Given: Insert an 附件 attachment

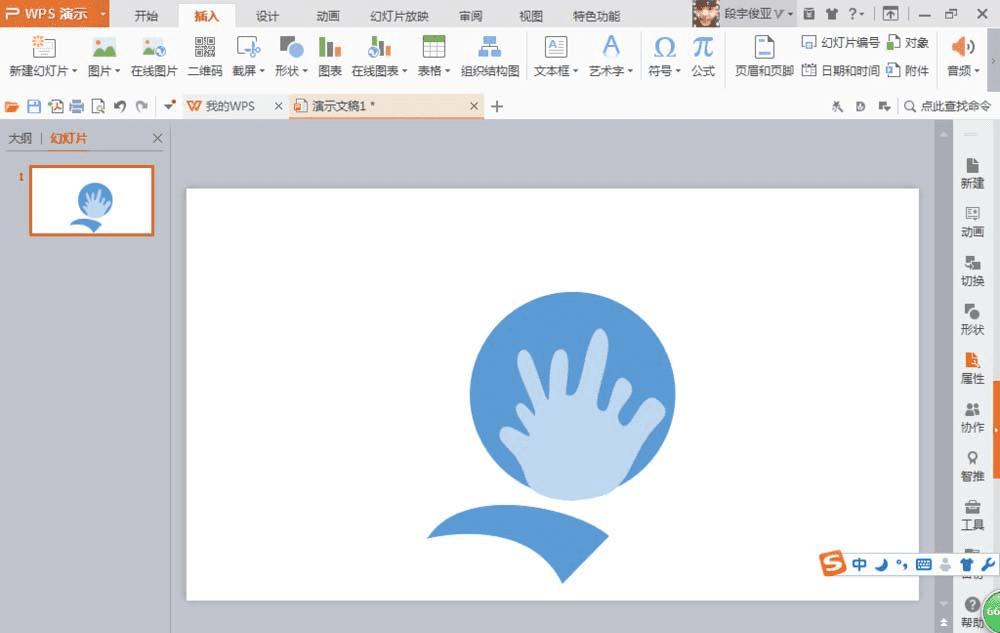Looking at the screenshot, I should (908, 70).
